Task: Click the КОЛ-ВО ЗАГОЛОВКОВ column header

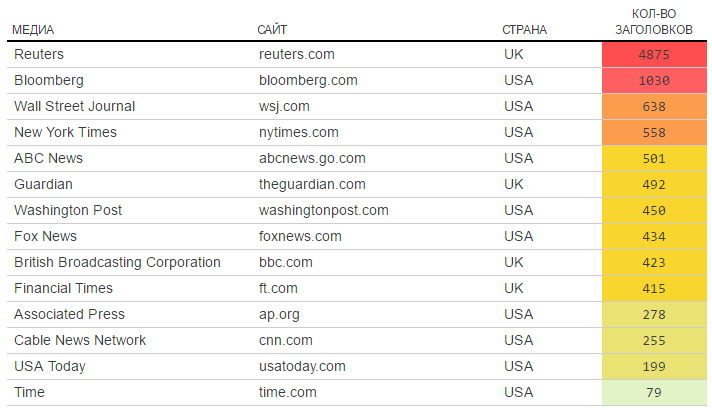Action: [x=654, y=22]
